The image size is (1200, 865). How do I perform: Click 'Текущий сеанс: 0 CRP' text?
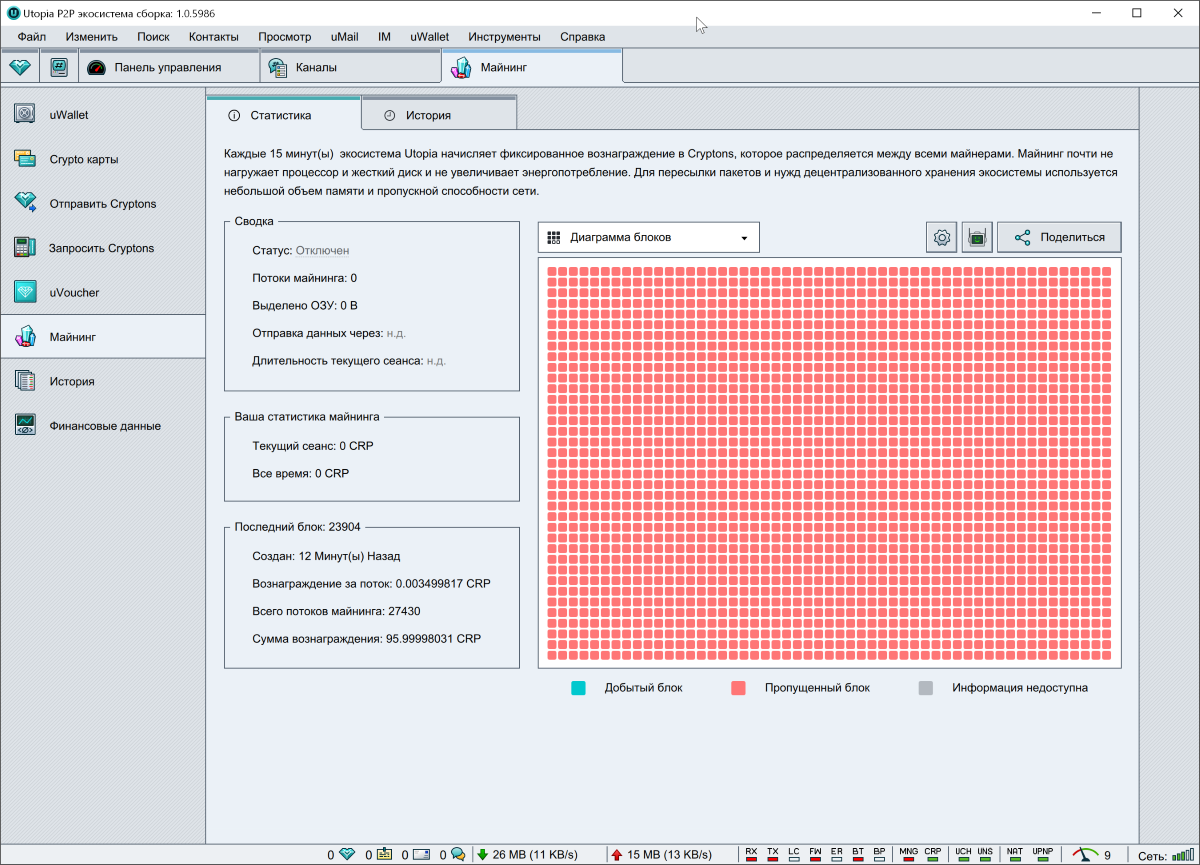(312, 445)
